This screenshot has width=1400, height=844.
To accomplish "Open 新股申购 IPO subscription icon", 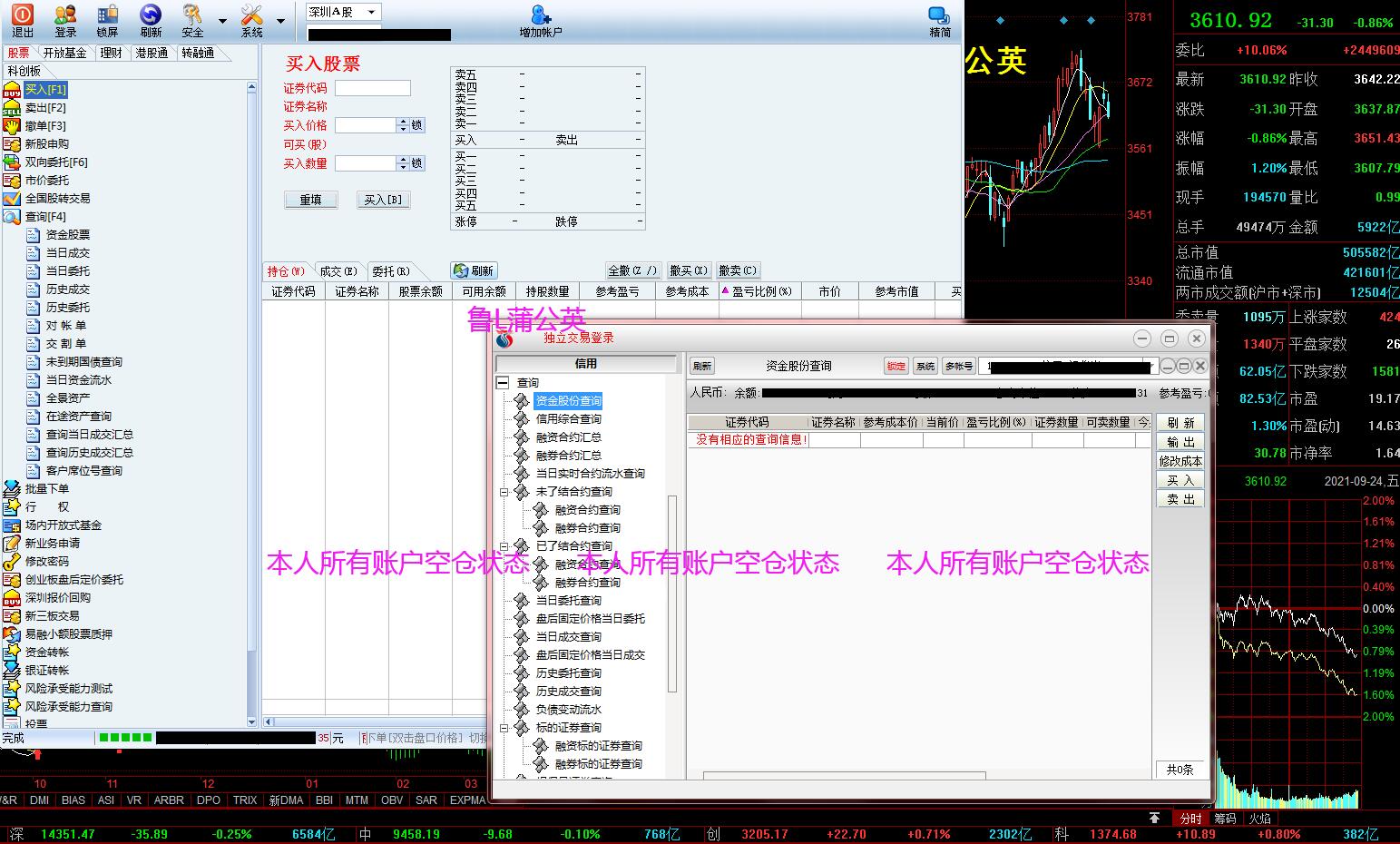I will (11, 144).
